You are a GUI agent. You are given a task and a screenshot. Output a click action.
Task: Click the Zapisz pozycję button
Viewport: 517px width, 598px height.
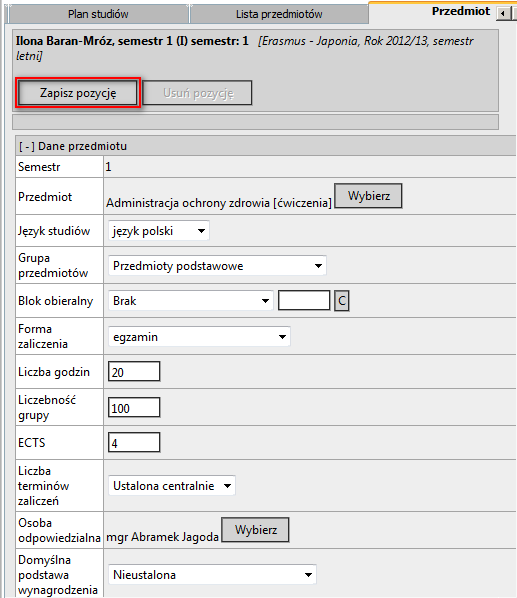coord(78,93)
